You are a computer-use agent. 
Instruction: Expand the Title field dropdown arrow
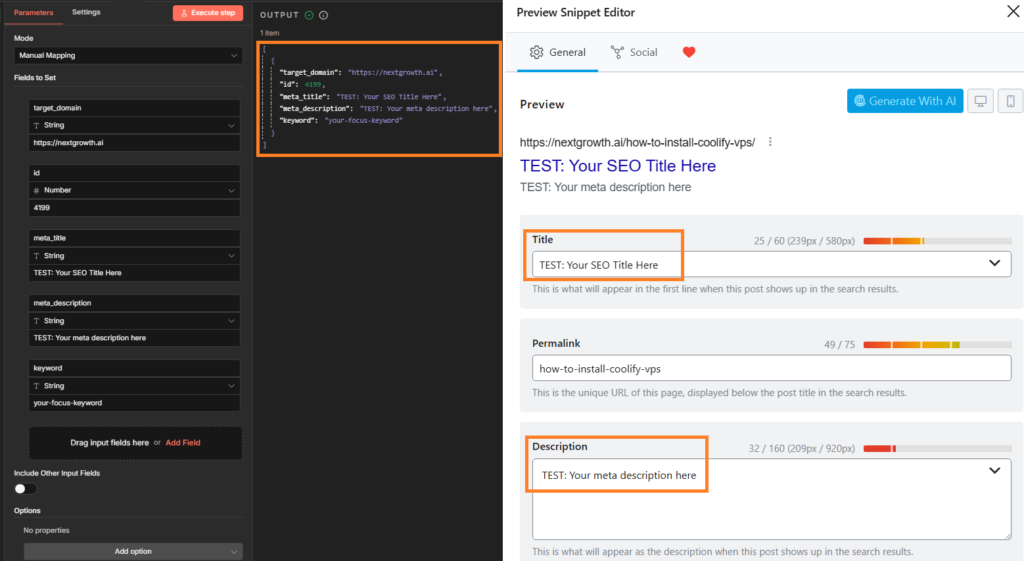[994, 264]
